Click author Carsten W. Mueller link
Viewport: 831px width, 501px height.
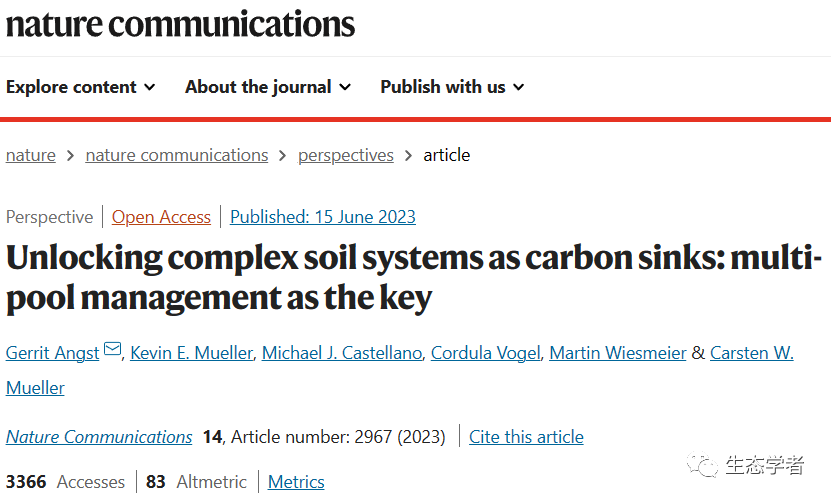point(751,353)
